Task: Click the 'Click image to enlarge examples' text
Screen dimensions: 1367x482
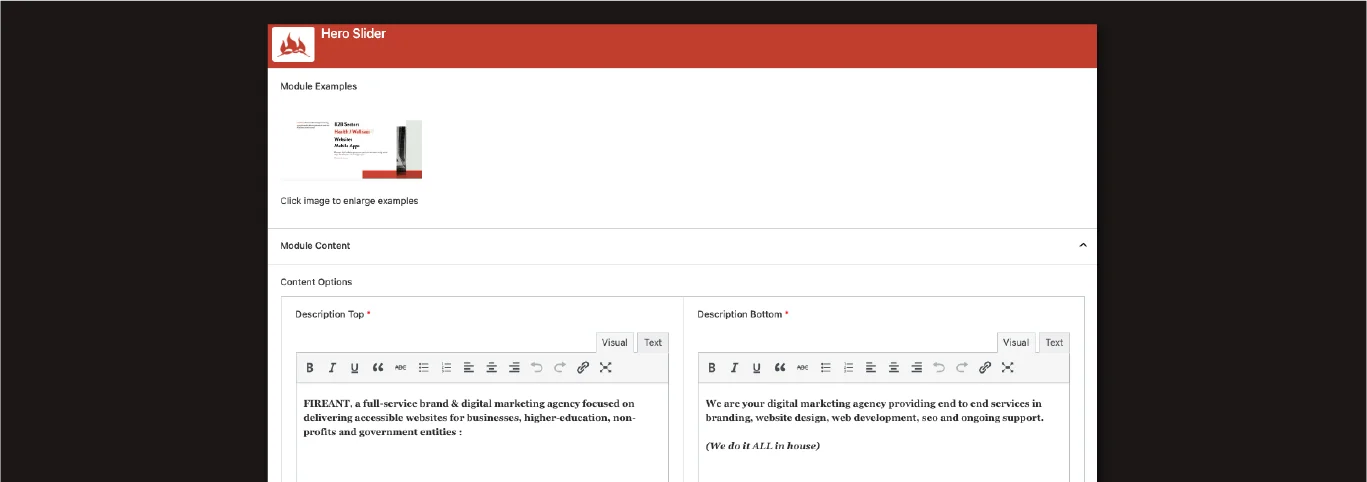Action: [349, 201]
